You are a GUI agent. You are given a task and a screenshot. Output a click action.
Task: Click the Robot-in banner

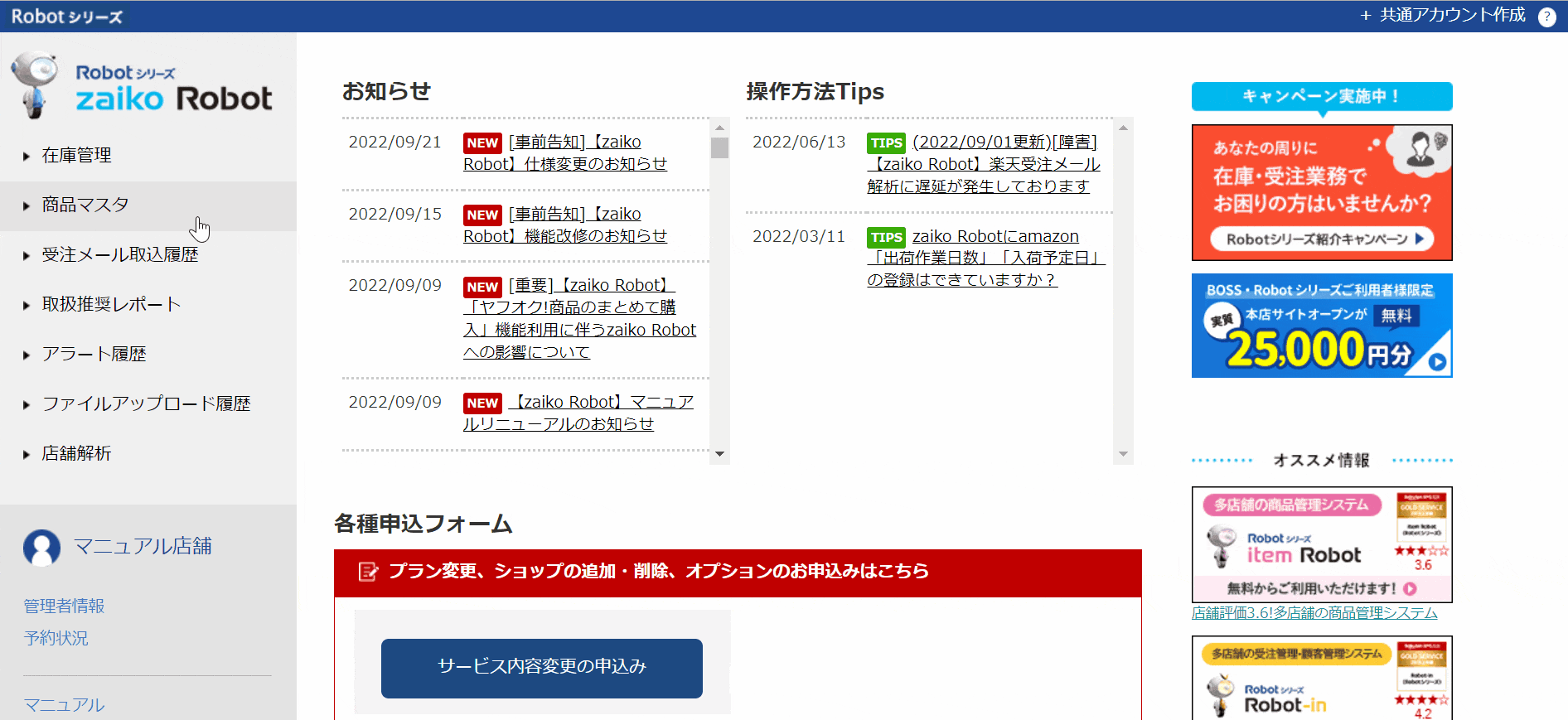[1322, 678]
